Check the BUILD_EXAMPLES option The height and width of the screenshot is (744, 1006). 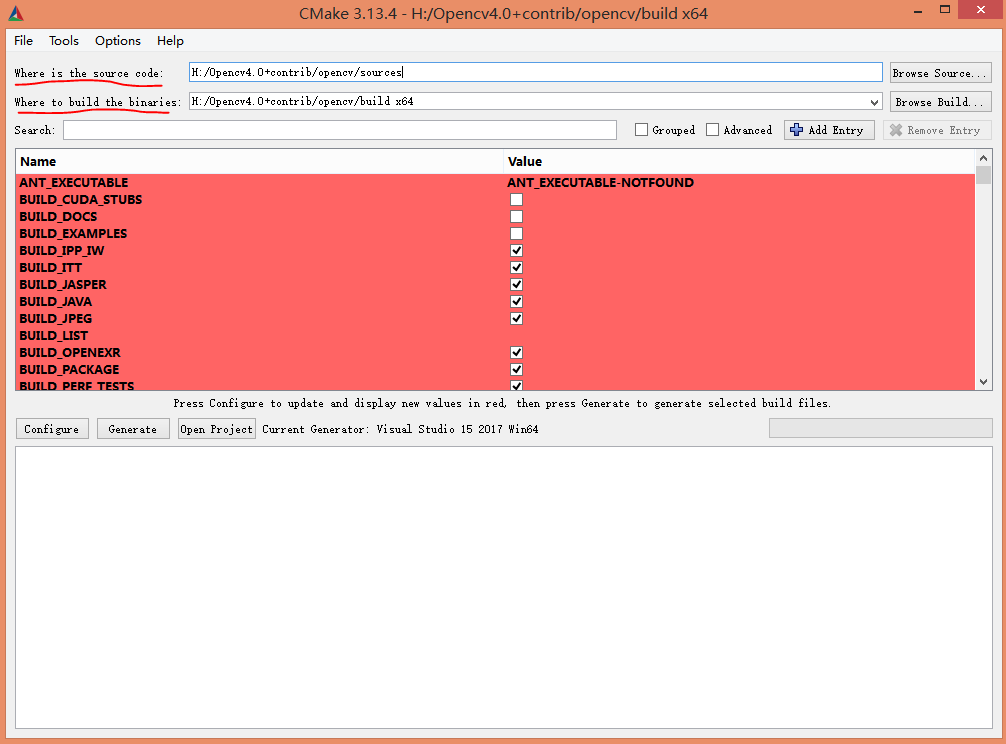[x=516, y=233]
